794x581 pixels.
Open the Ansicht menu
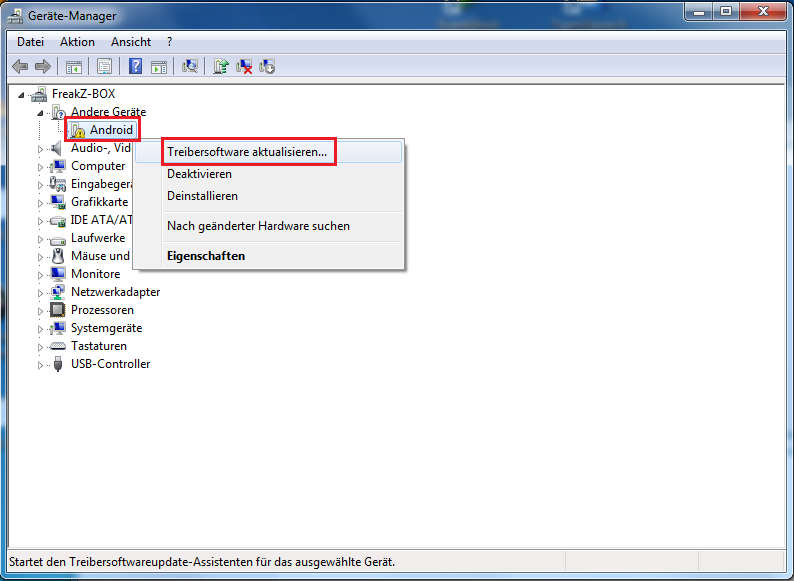coord(131,42)
